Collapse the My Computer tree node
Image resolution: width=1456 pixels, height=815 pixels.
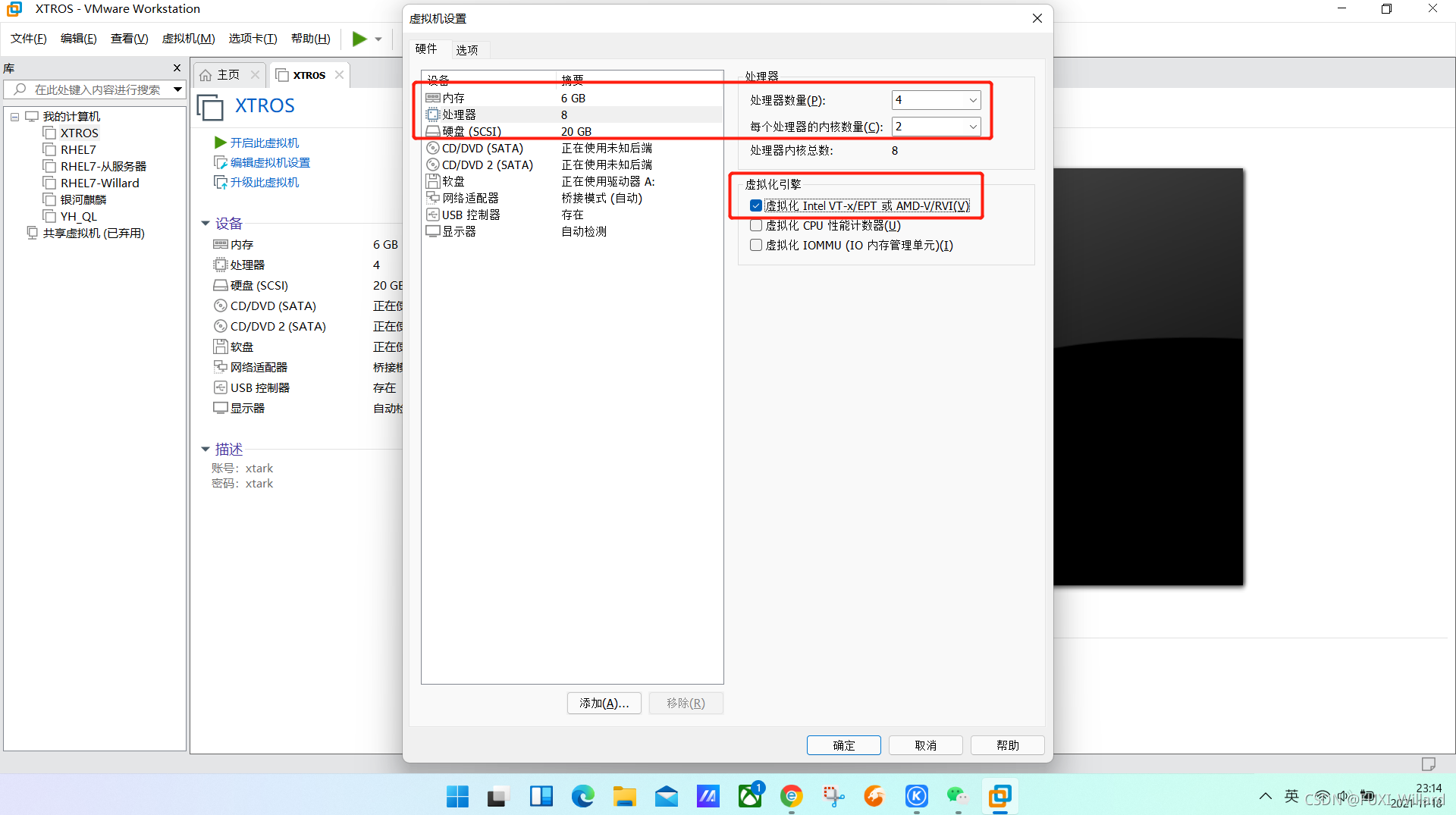pyautogui.click(x=14, y=117)
